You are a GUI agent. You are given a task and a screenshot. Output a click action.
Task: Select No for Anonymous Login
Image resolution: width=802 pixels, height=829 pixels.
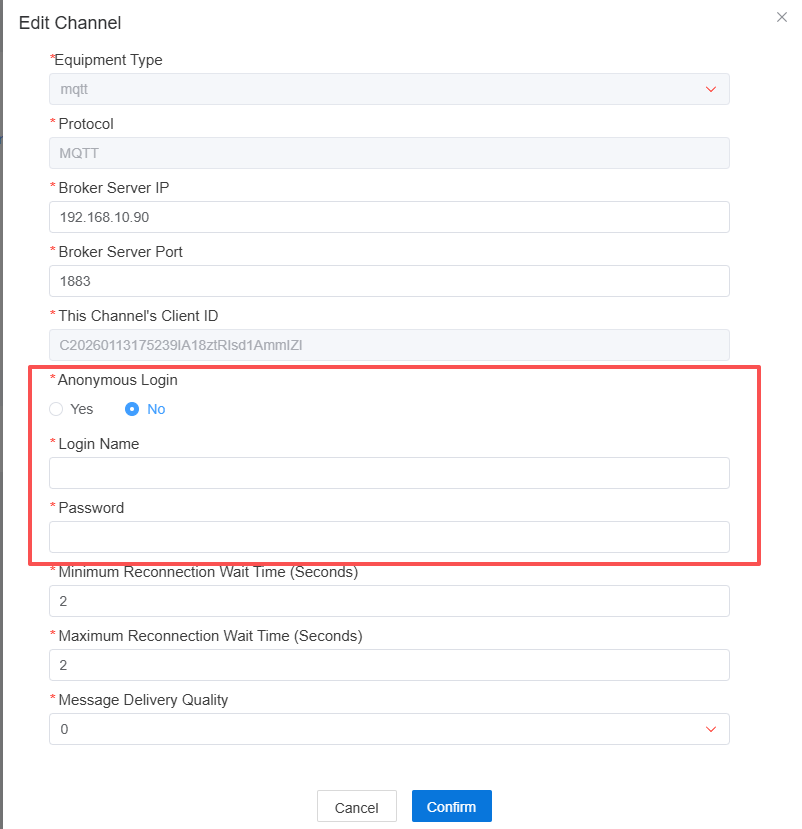(x=132, y=409)
